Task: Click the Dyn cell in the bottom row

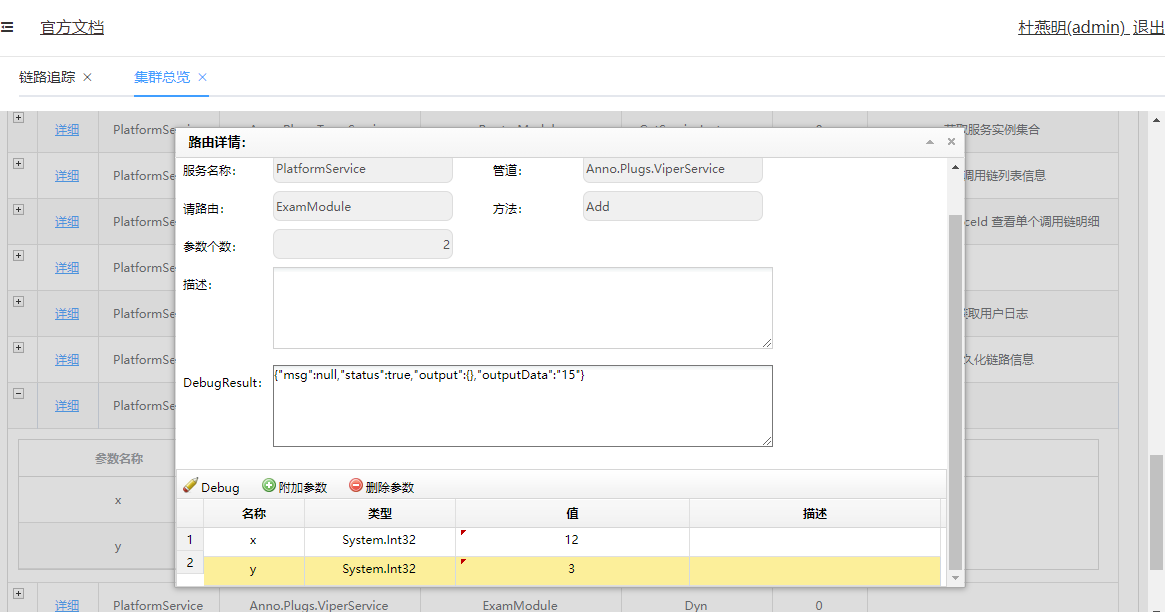Action: (x=696, y=605)
